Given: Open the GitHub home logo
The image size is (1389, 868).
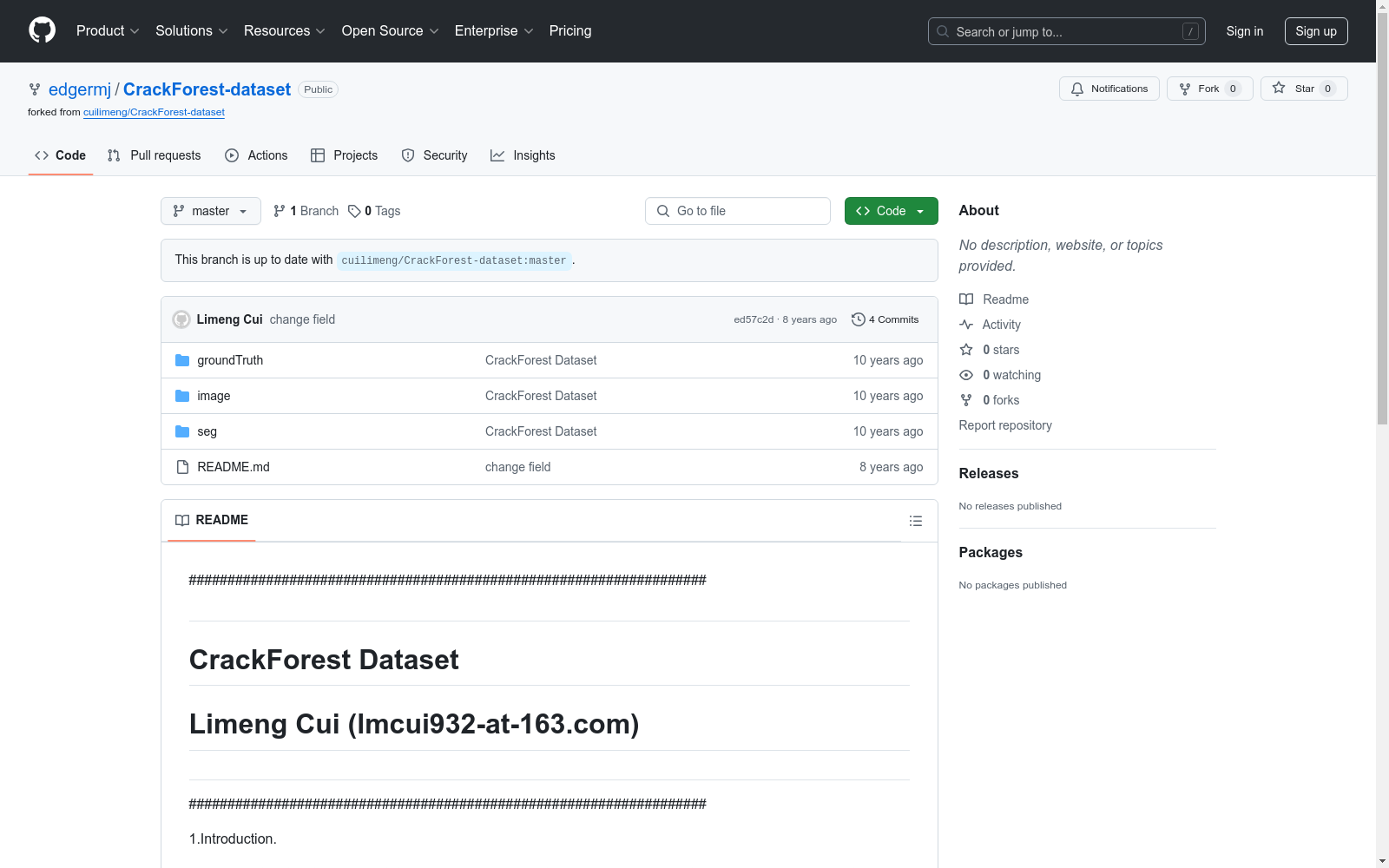Looking at the screenshot, I should [x=42, y=30].
